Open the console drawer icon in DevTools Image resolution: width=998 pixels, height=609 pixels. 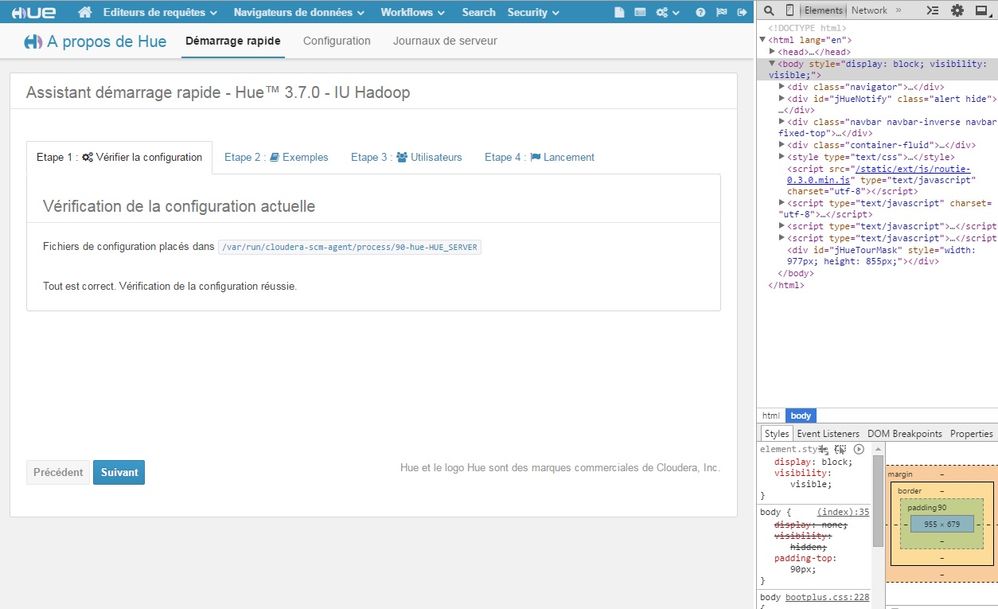coord(933,12)
